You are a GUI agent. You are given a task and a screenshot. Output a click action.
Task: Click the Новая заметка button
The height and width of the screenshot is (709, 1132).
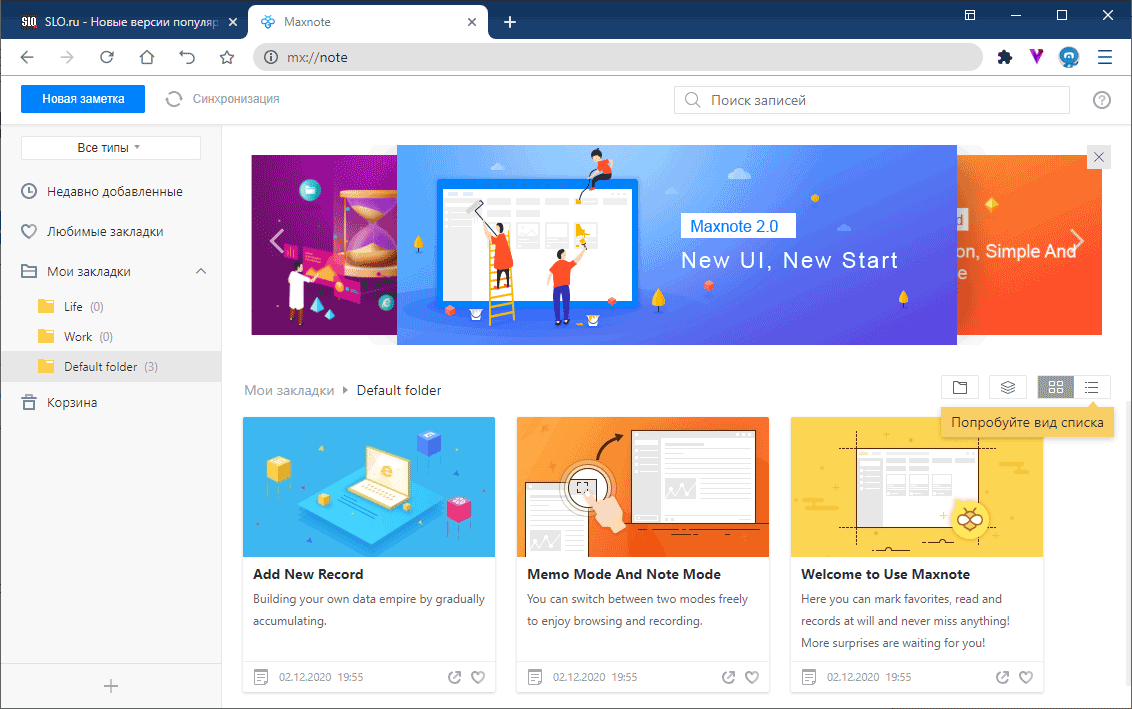(83, 99)
